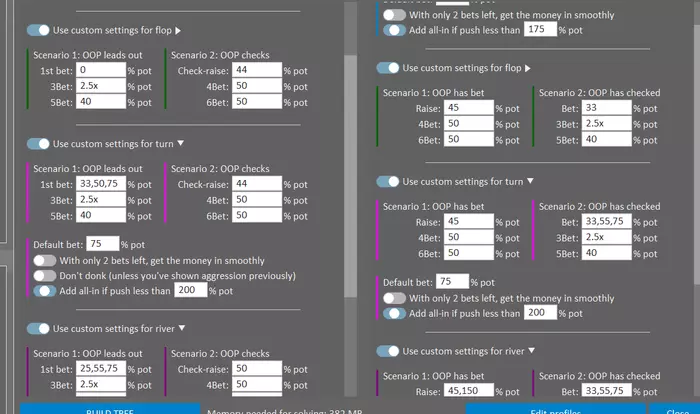Click turn 6Bet field under 'OOP has bet'
Image resolution: width=700 pixels, height=414 pixels.
coord(469,253)
